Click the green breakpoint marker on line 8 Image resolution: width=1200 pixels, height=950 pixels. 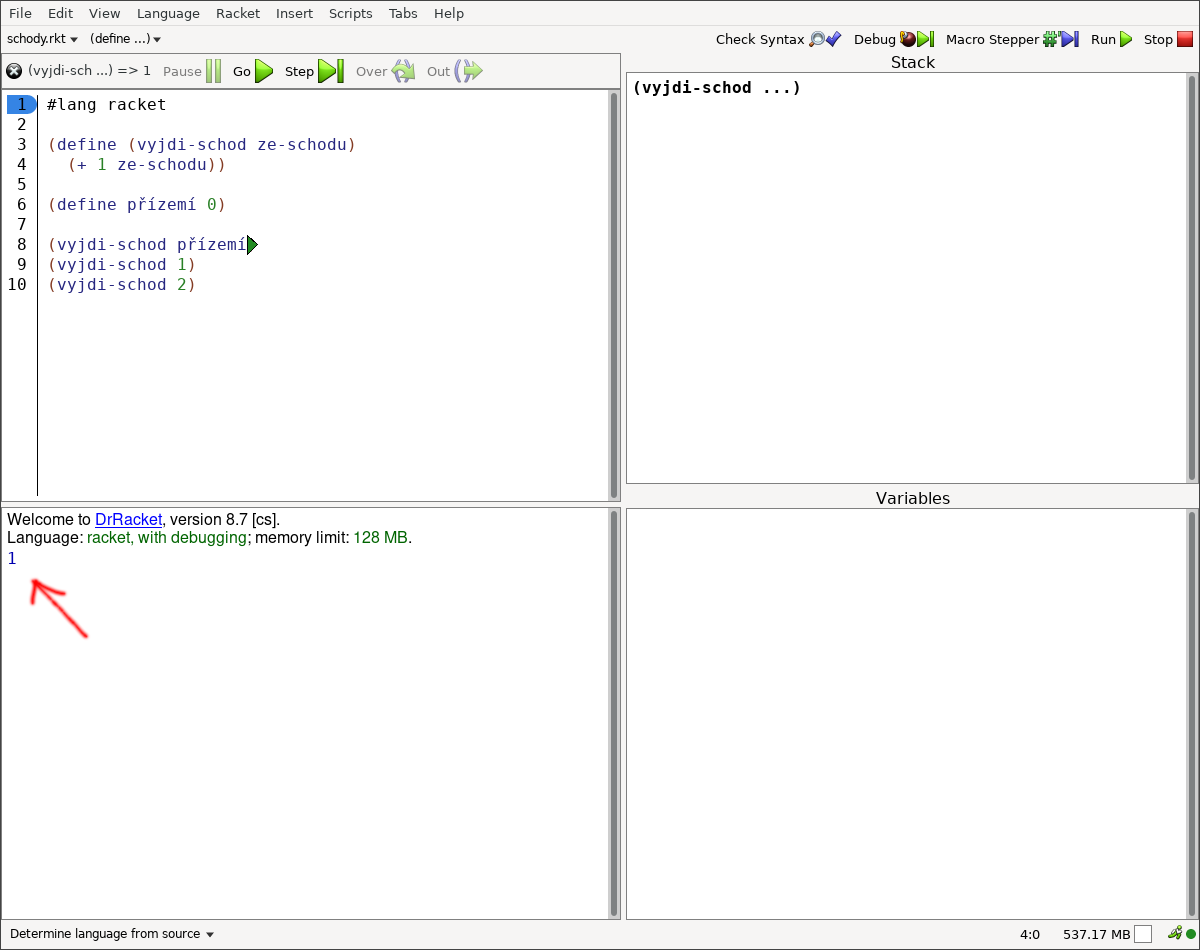point(252,245)
